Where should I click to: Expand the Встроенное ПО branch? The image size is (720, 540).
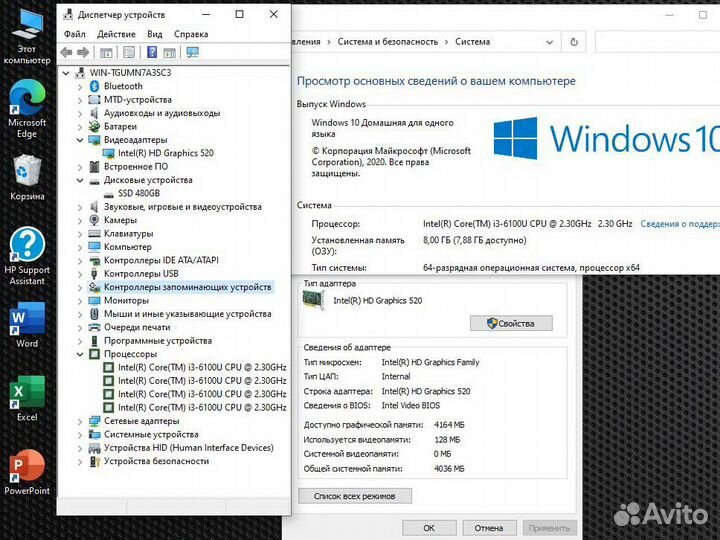pos(80,167)
